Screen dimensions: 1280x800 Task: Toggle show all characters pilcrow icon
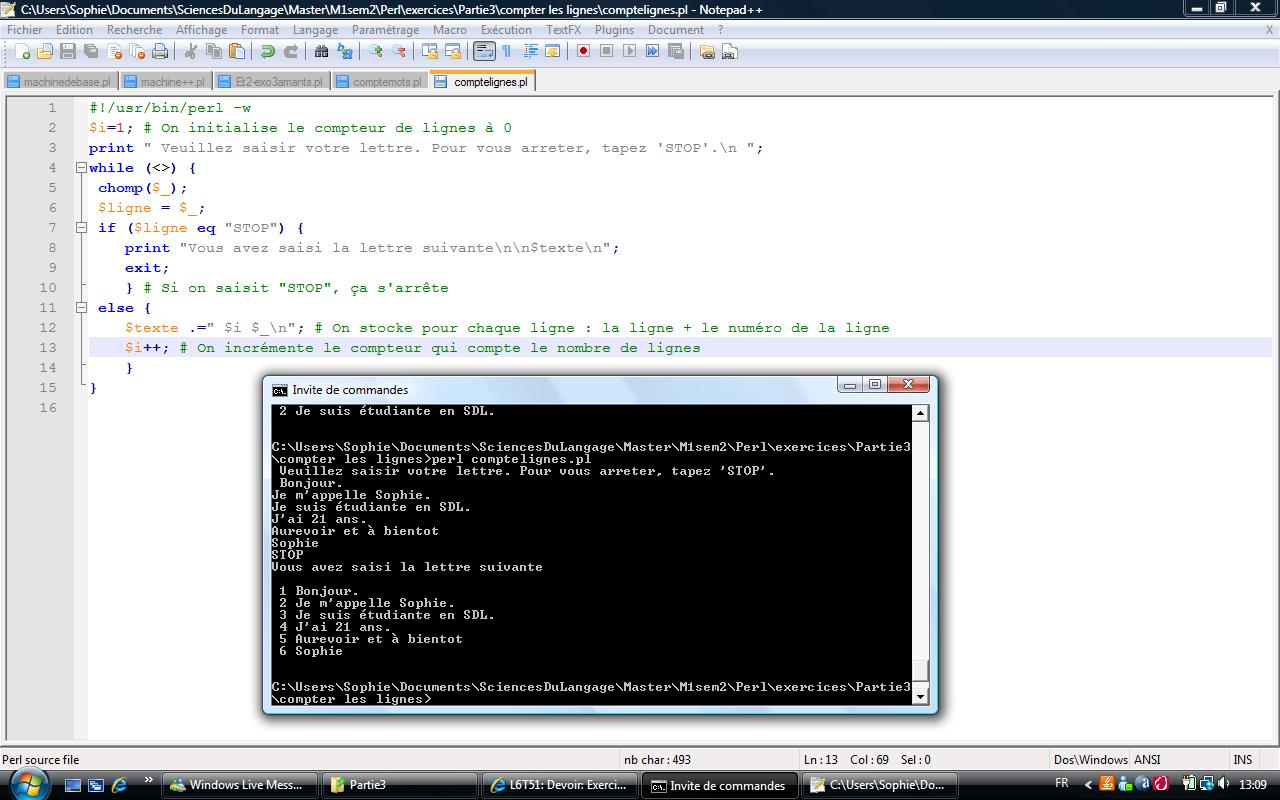[507, 51]
